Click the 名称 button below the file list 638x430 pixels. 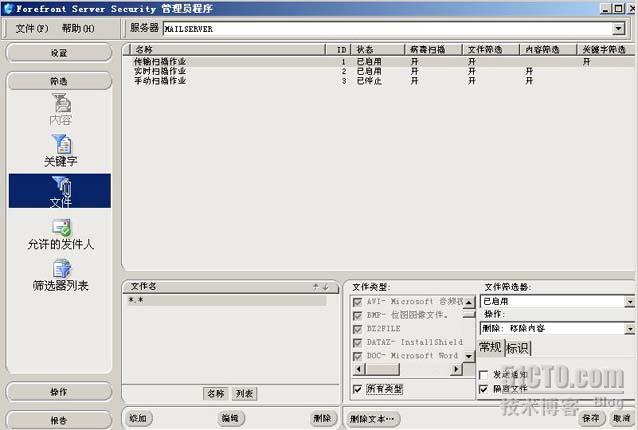pyautogui.click(x=216, y=394)
